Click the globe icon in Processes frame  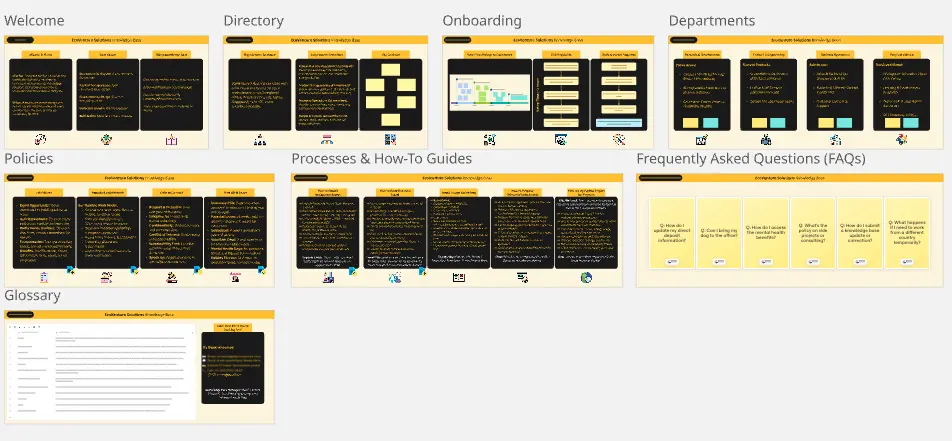pos(586,277)
